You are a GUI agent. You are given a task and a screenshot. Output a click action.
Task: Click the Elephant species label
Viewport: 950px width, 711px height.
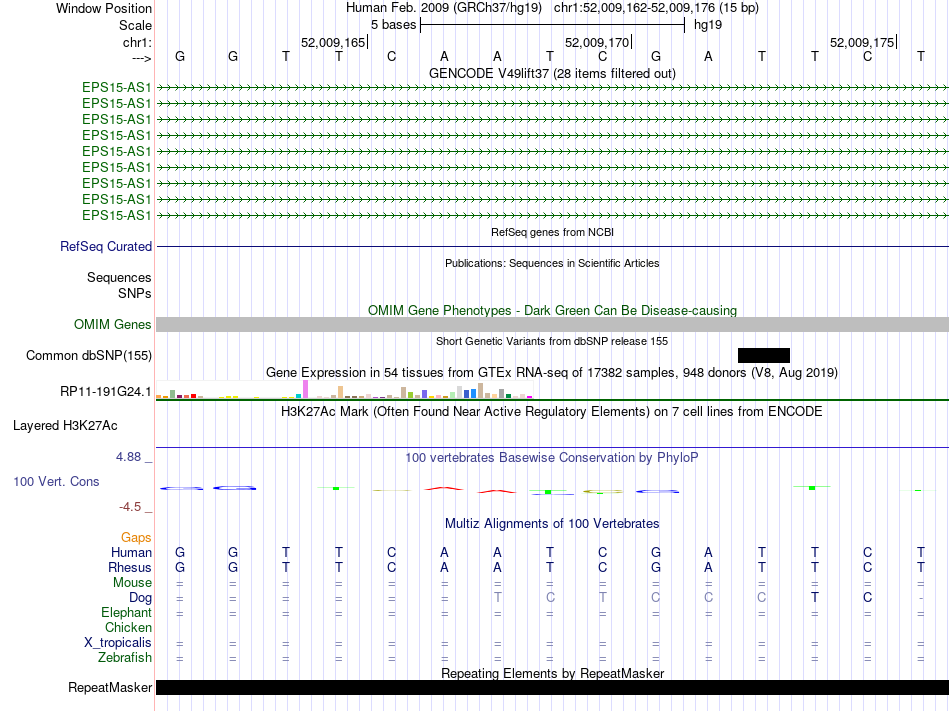(127, 613)
